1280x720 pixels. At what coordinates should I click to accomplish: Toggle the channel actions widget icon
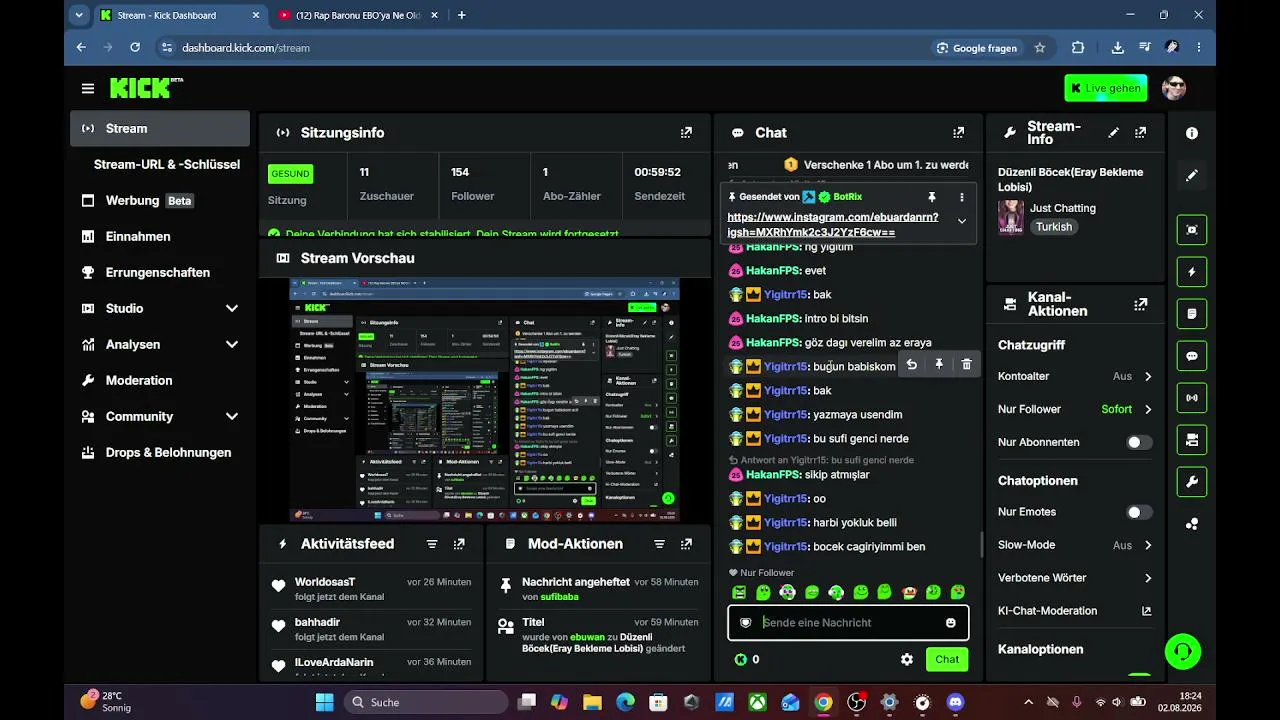pos(1191,440)
